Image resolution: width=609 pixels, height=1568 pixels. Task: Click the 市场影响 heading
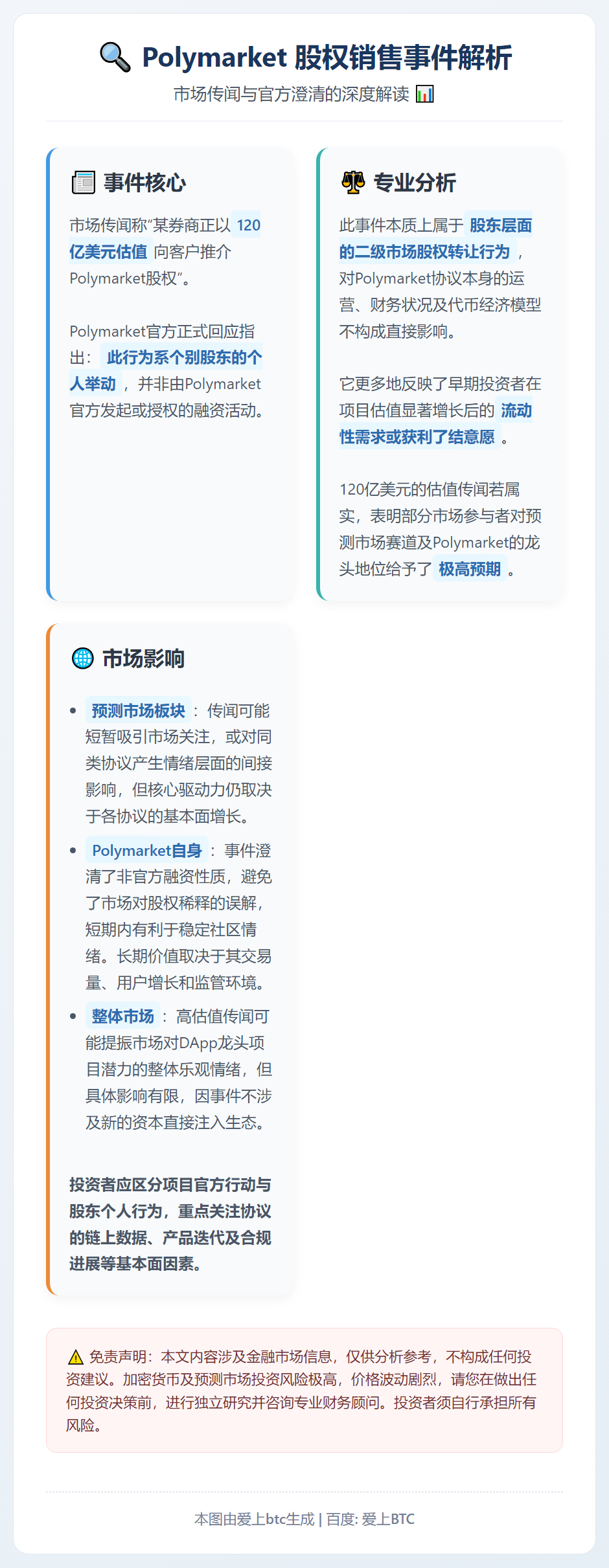144,658
